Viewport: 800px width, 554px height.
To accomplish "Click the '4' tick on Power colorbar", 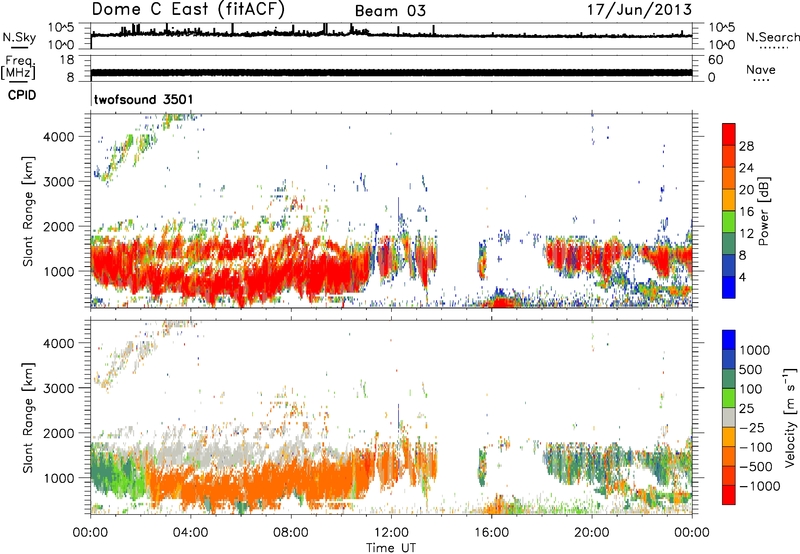I will click(742, 277).
